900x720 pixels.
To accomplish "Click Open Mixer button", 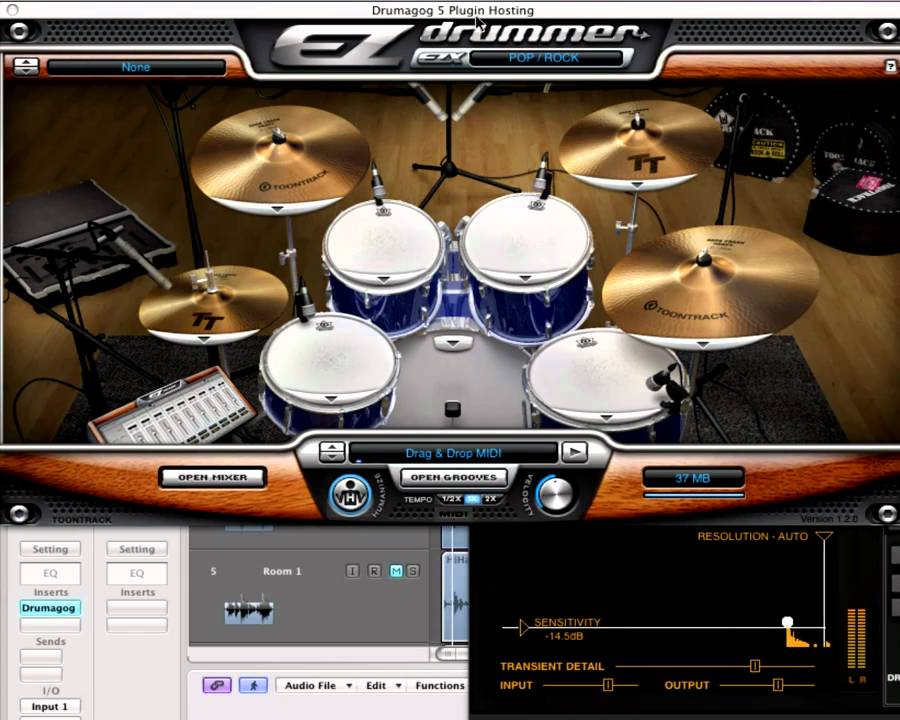I will coord(212,477).
